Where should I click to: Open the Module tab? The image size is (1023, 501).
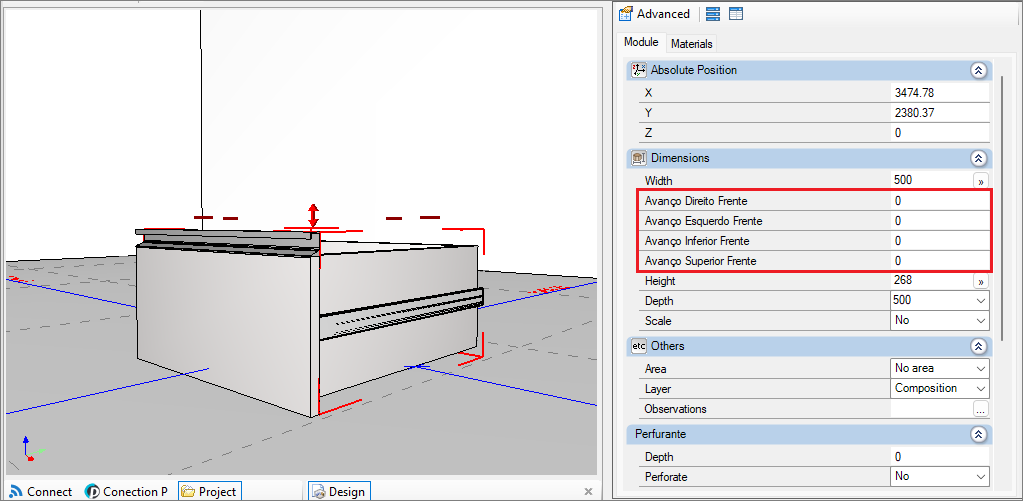point(641,42)
